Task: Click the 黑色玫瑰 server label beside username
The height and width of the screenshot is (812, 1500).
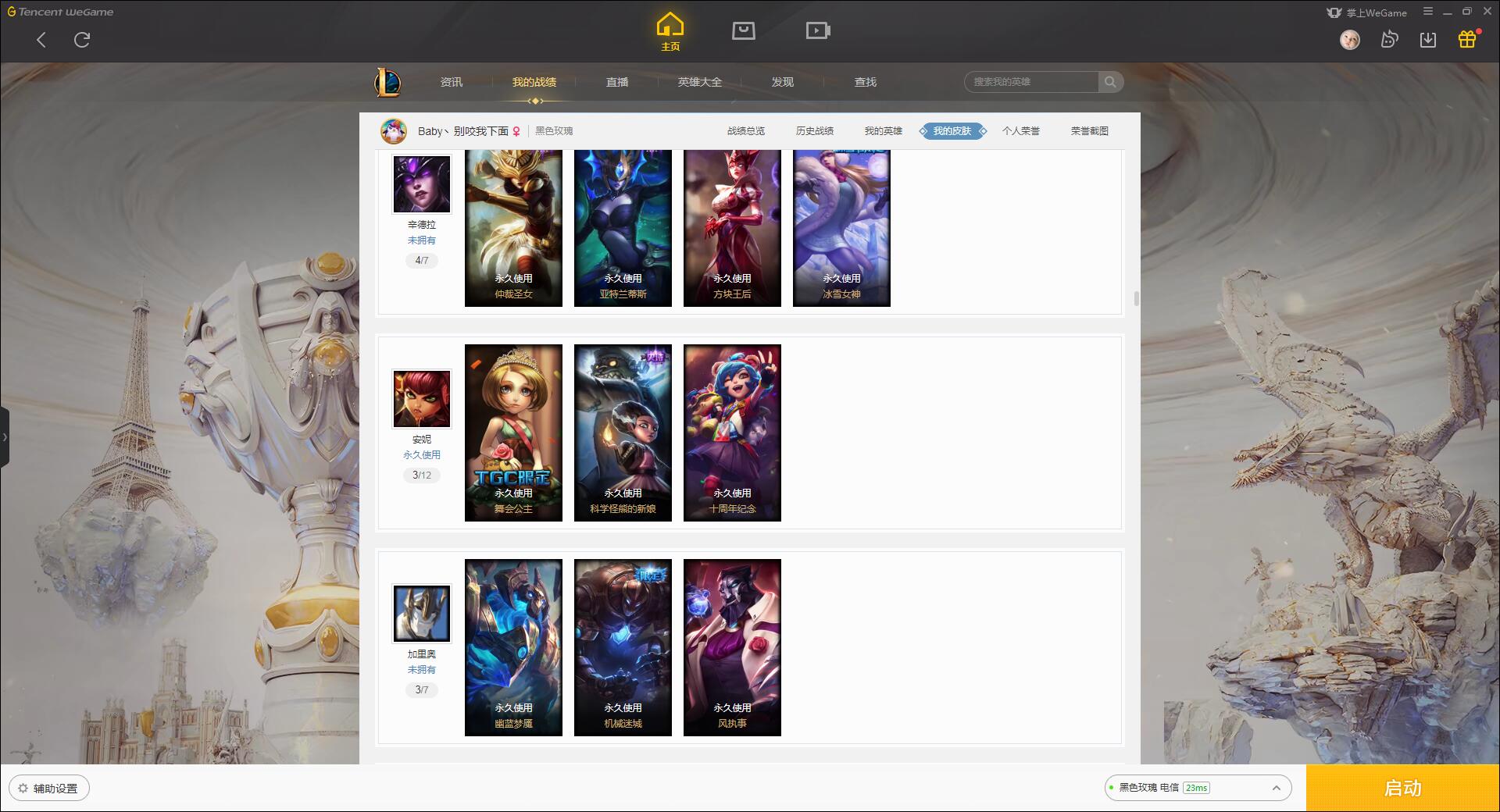Action: tap(554, 131)
